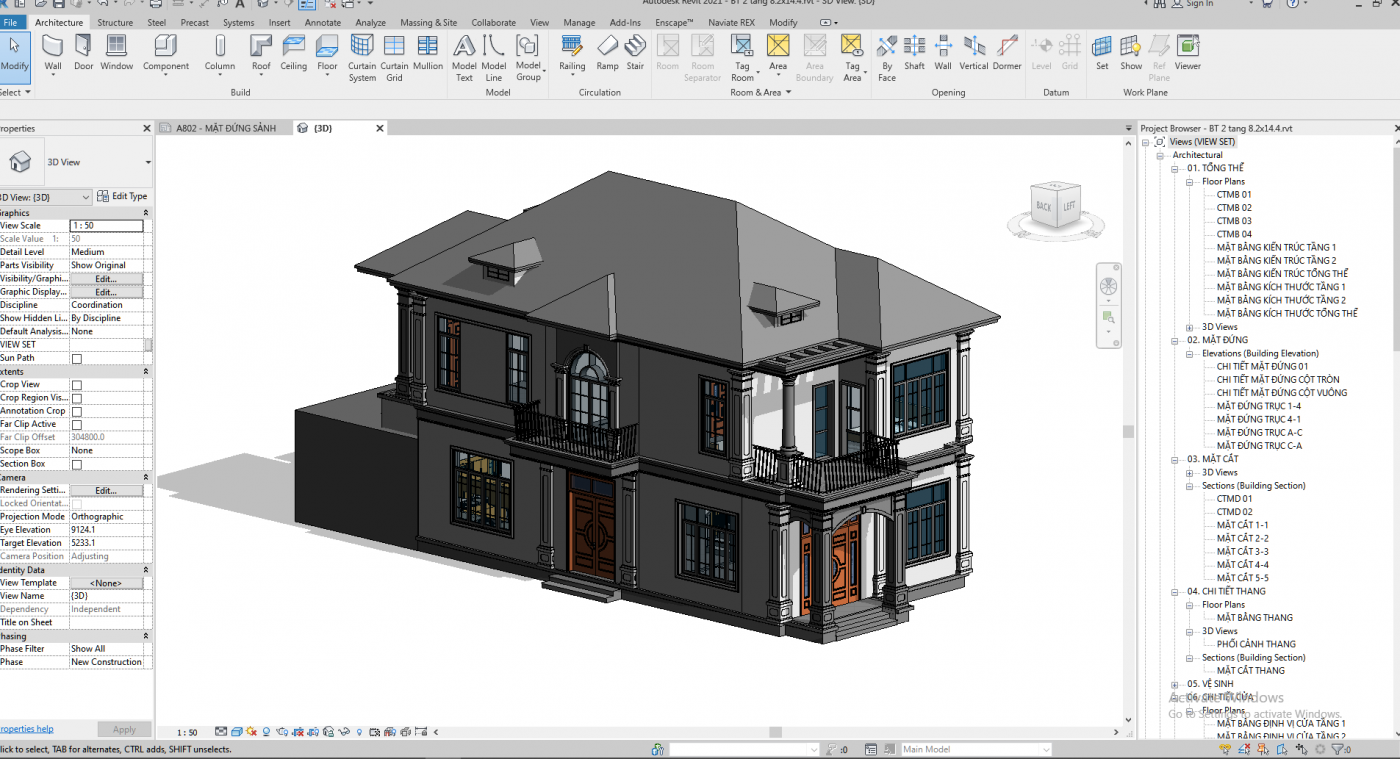Image resolution: width=1400 pixels, height=759 pixels.
Task: Click the Edit Type button
Action: [x=123, y=197]
